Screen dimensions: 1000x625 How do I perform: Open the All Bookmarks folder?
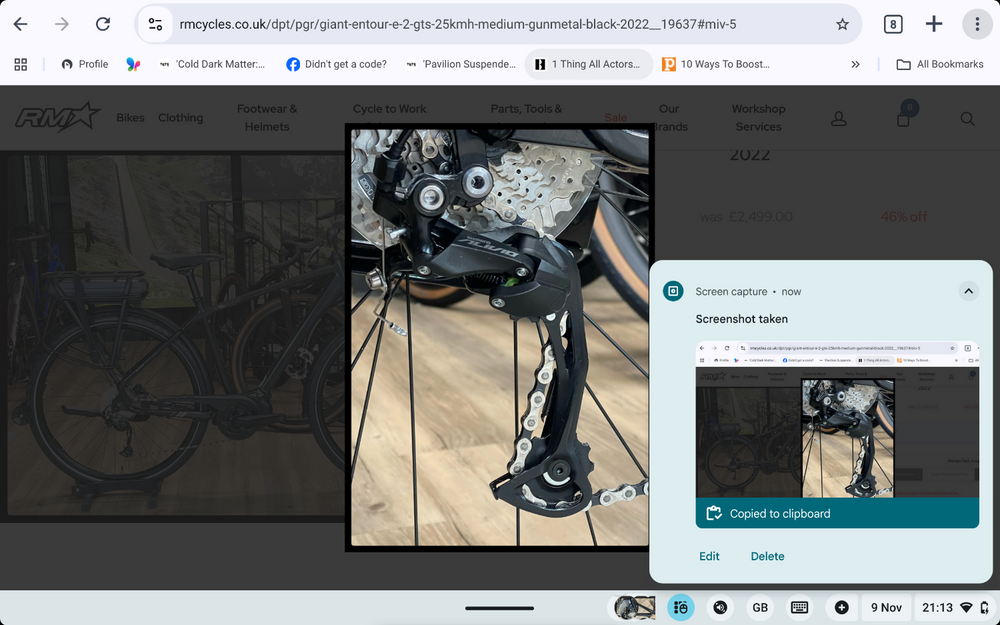(940, 64)
